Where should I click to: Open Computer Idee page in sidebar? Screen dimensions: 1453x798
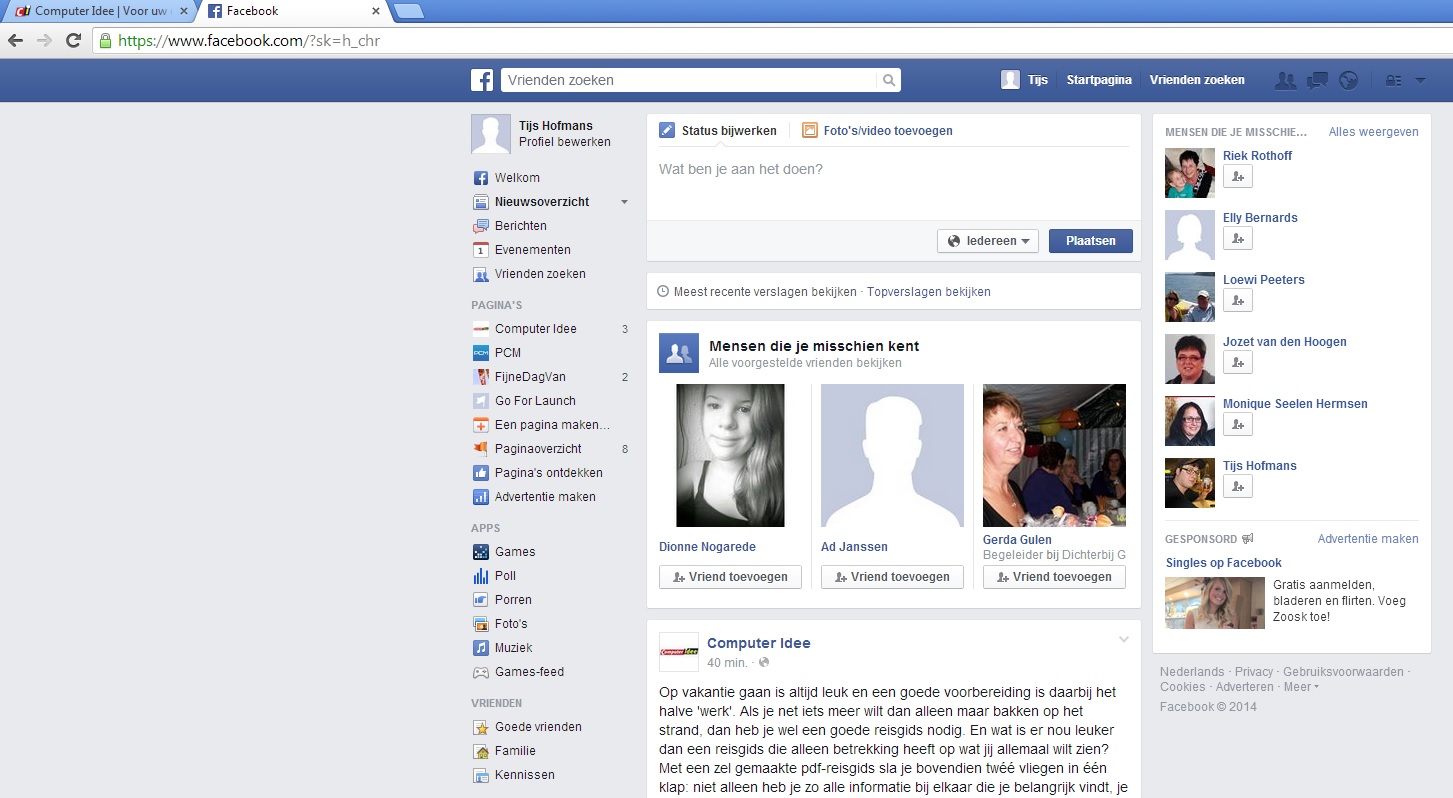pyautogui.click(x=535, y=329)
